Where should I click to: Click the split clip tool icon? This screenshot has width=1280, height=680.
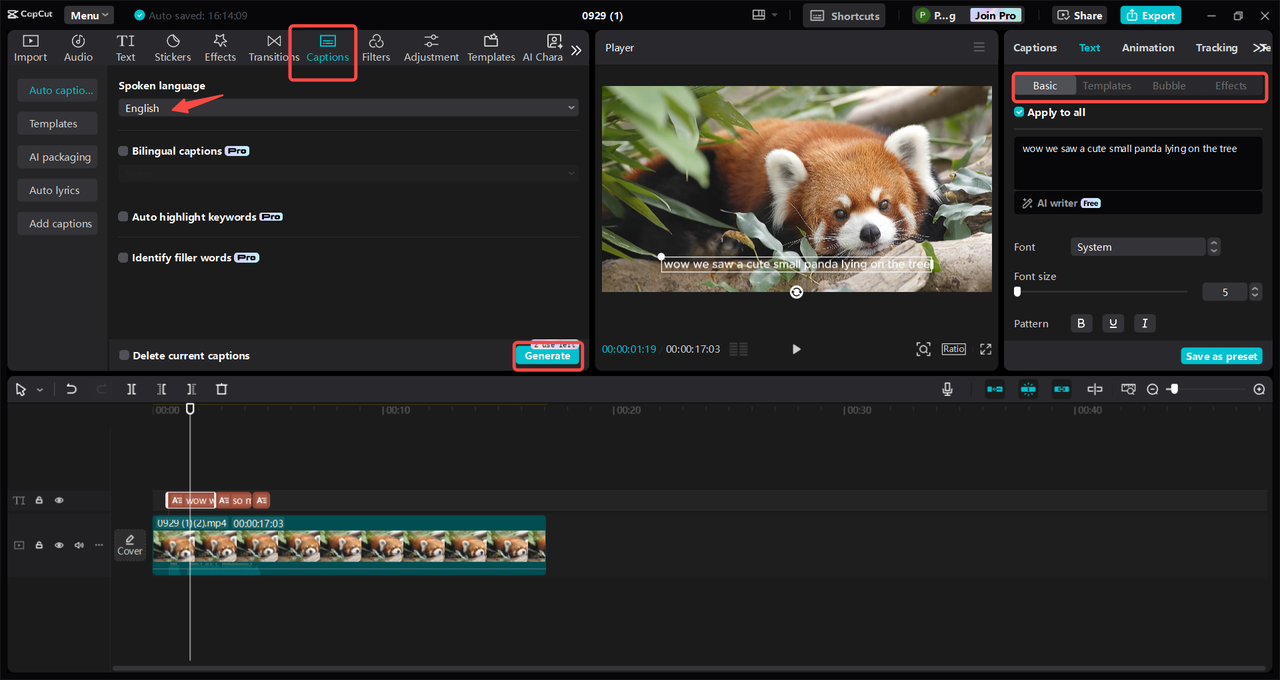[x=131, y=389]
